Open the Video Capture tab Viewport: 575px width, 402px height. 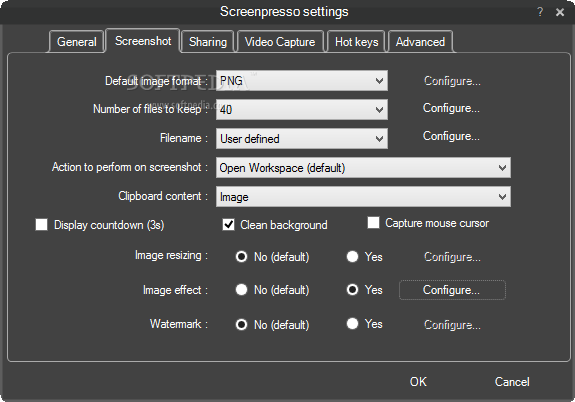point(280,42)
